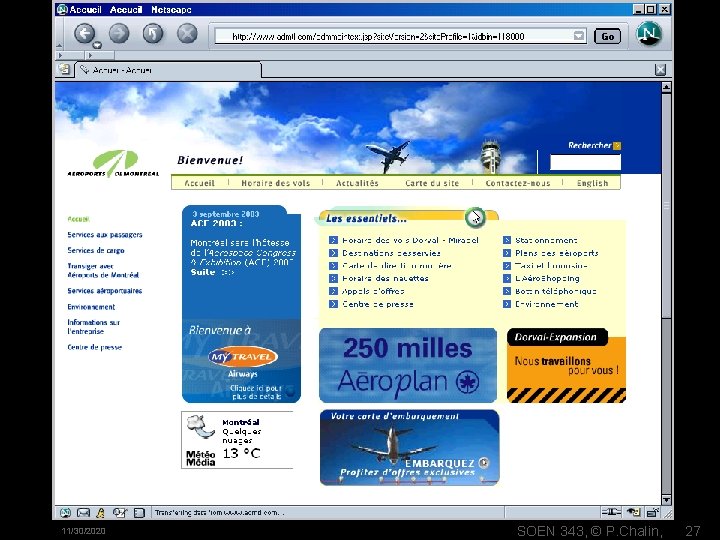Open the URL history dropdown arrow
The width and height of the screenshot is (720, 540).
point(579,36)
